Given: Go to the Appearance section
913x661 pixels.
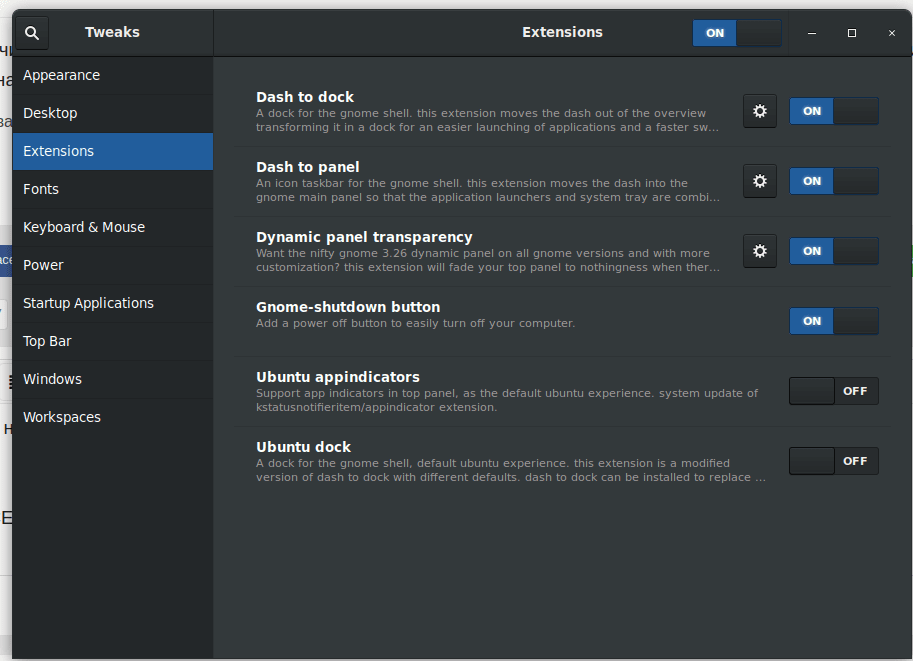Looking at the screenshot, I should pos(113,76).
